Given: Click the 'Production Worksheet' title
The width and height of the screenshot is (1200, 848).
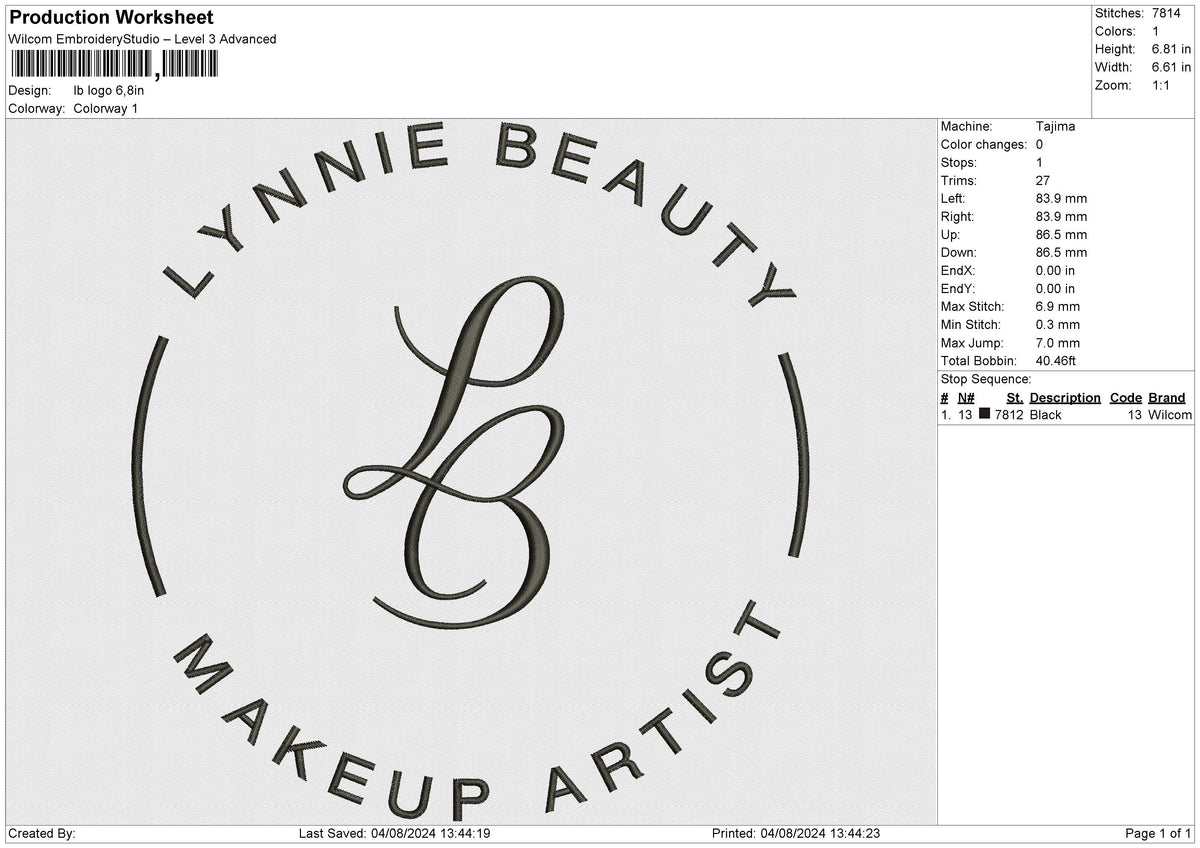Looking at the screenshot, I should 111,18.
